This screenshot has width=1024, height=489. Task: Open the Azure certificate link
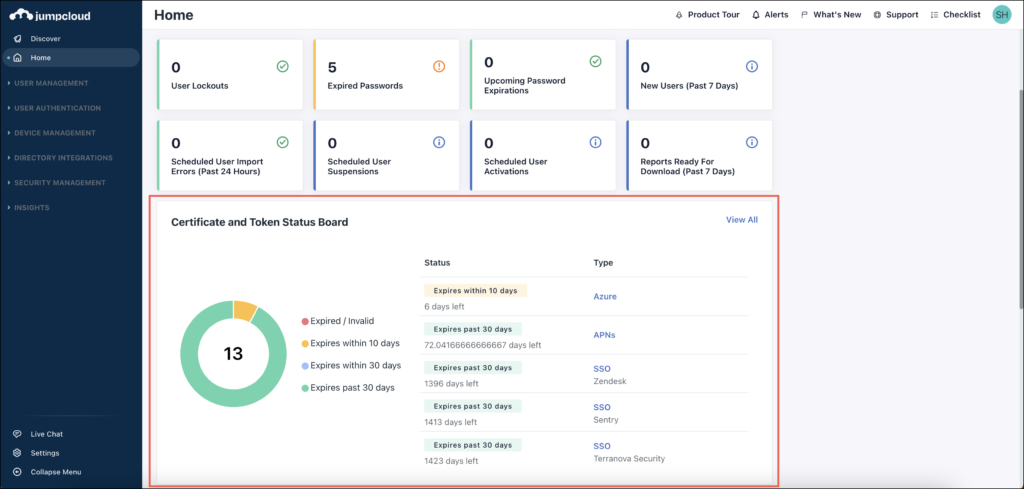606,297
